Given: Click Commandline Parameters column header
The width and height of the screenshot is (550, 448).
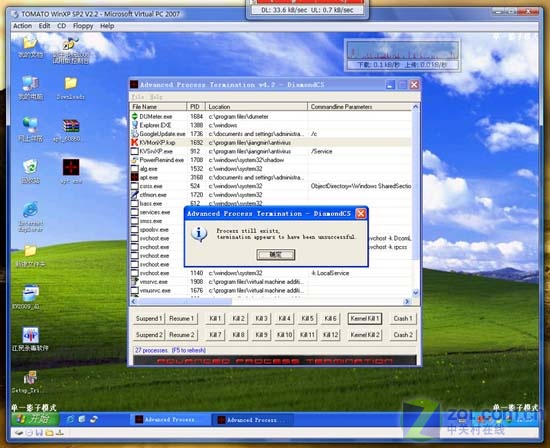Looking at the screenshot, I should point(359,107).
